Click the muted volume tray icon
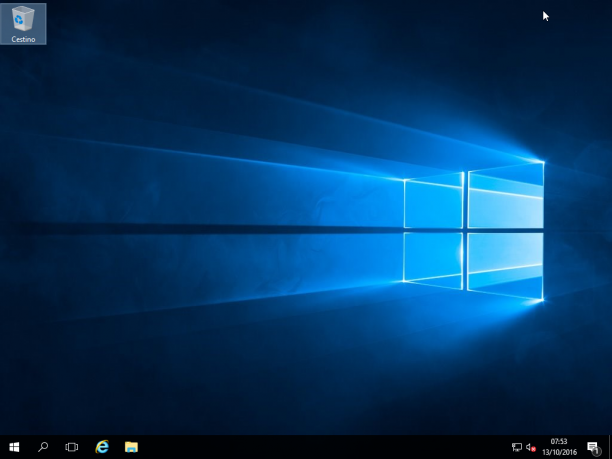The image size is (612, 459). [530, 447]
